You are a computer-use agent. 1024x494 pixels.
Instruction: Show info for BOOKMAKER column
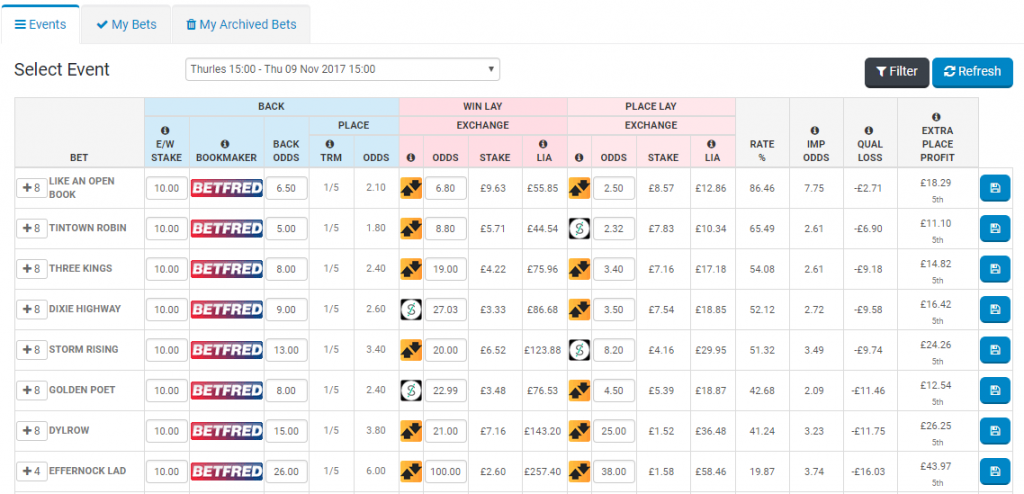tap(227, 144)
